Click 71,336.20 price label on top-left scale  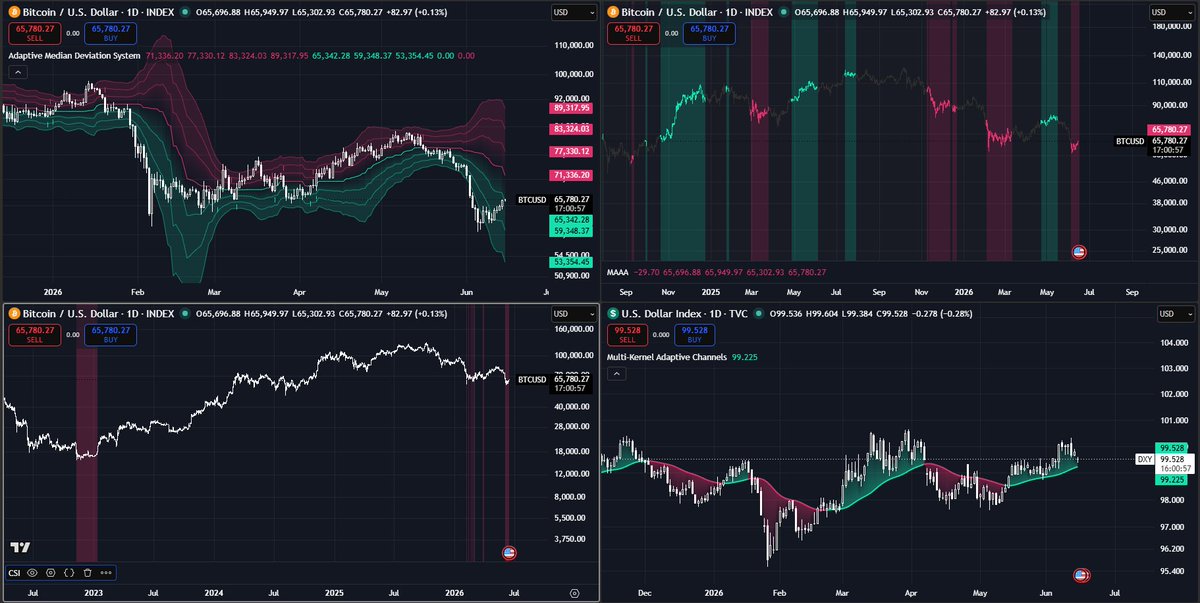pyautogui.click(x=571, y=175)
